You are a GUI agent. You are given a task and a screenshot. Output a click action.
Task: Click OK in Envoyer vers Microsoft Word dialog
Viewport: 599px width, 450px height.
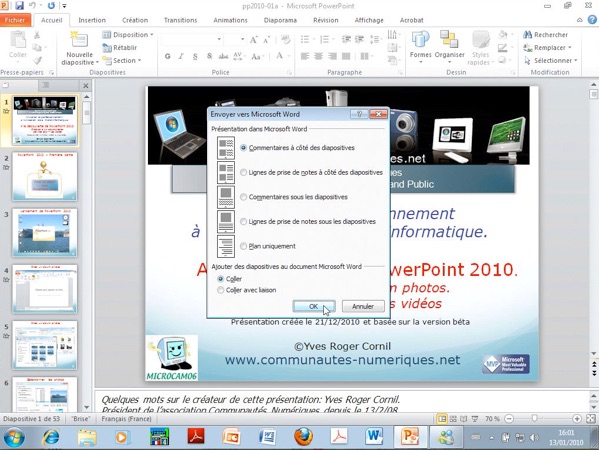[x=314, y=306]
